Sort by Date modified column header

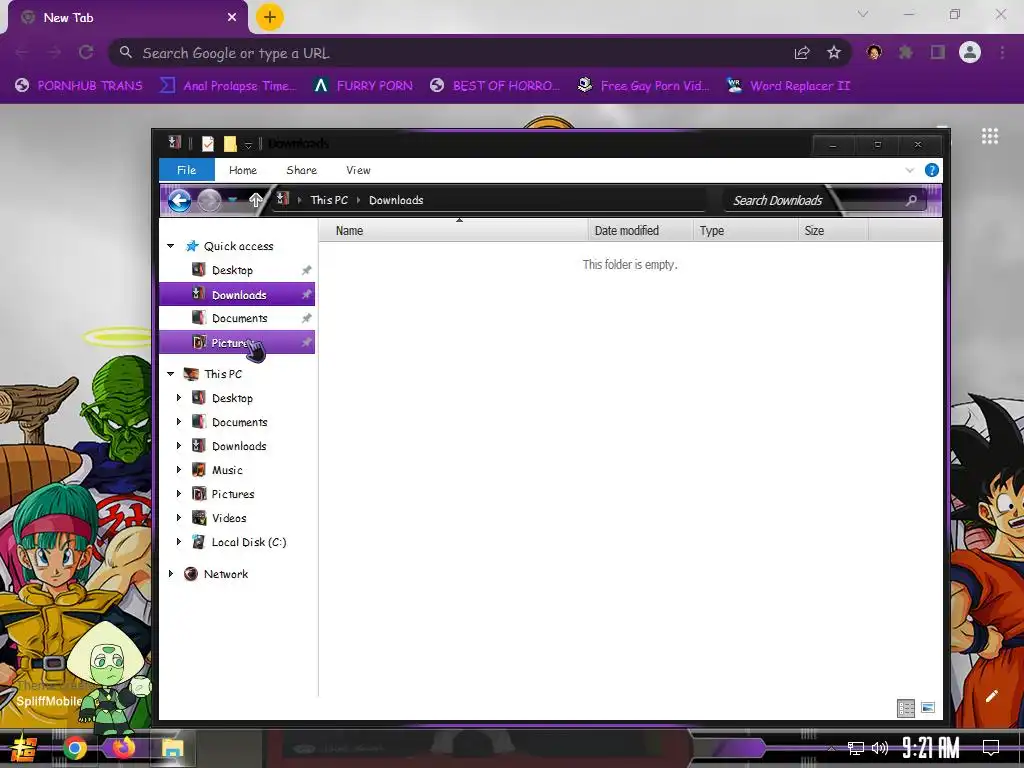[640, 231]
